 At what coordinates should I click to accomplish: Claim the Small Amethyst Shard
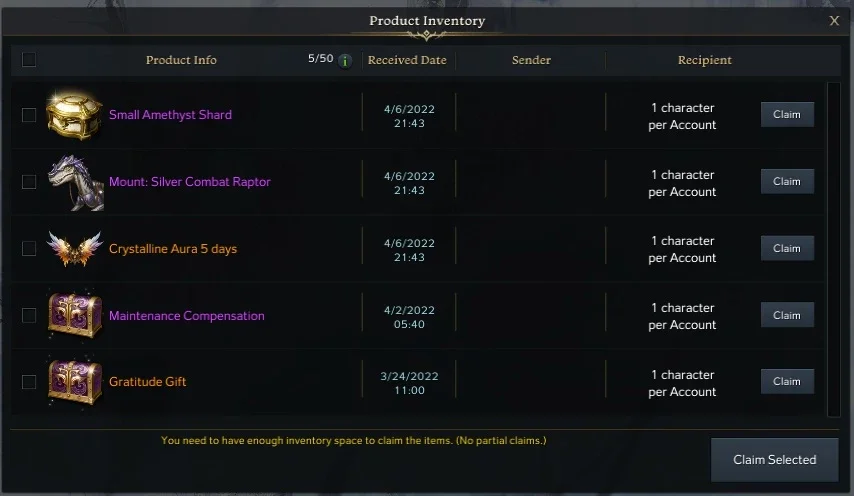coord(787,114)
